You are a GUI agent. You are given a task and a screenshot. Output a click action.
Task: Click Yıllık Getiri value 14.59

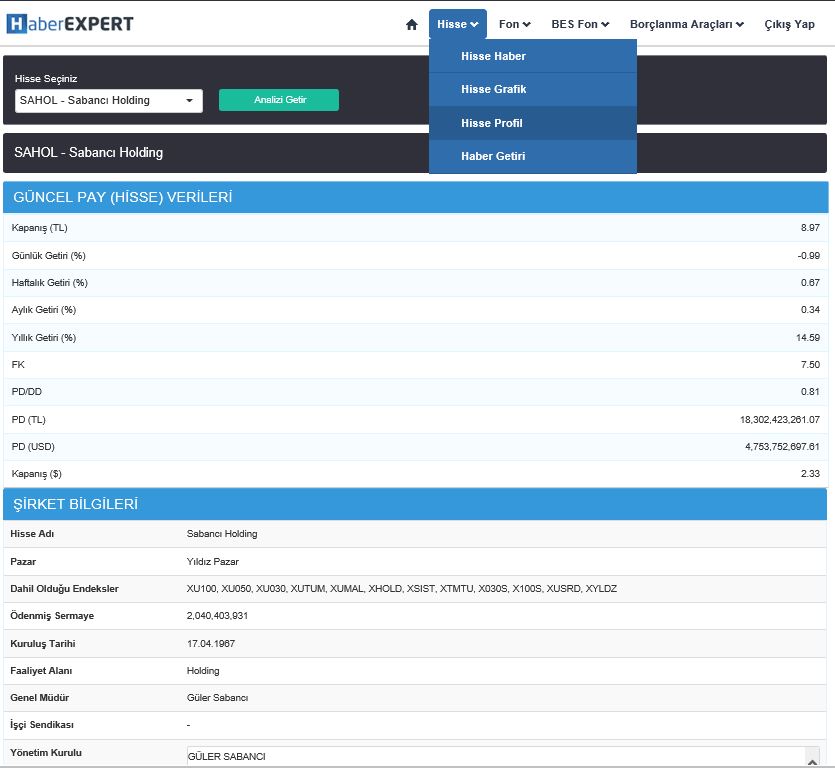[808, 338]
